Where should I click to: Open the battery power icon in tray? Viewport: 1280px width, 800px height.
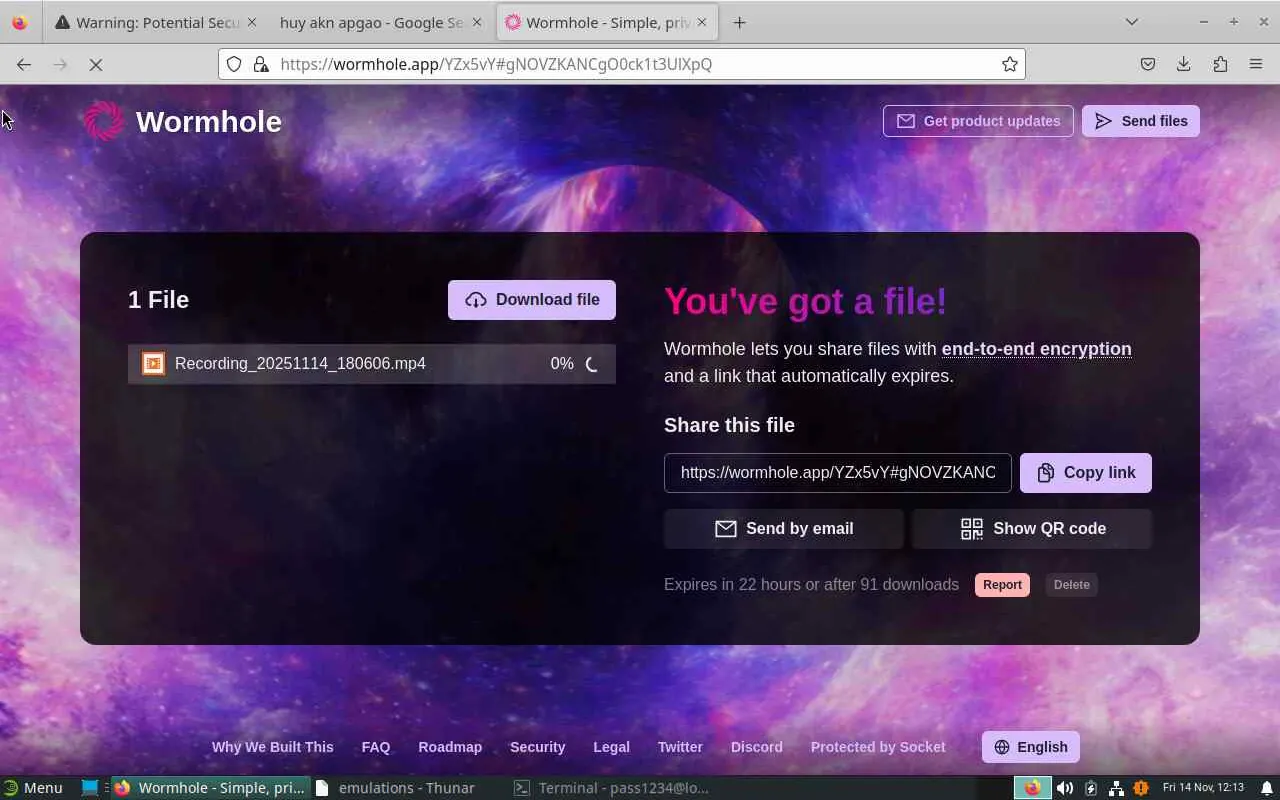click(1091, 788)
